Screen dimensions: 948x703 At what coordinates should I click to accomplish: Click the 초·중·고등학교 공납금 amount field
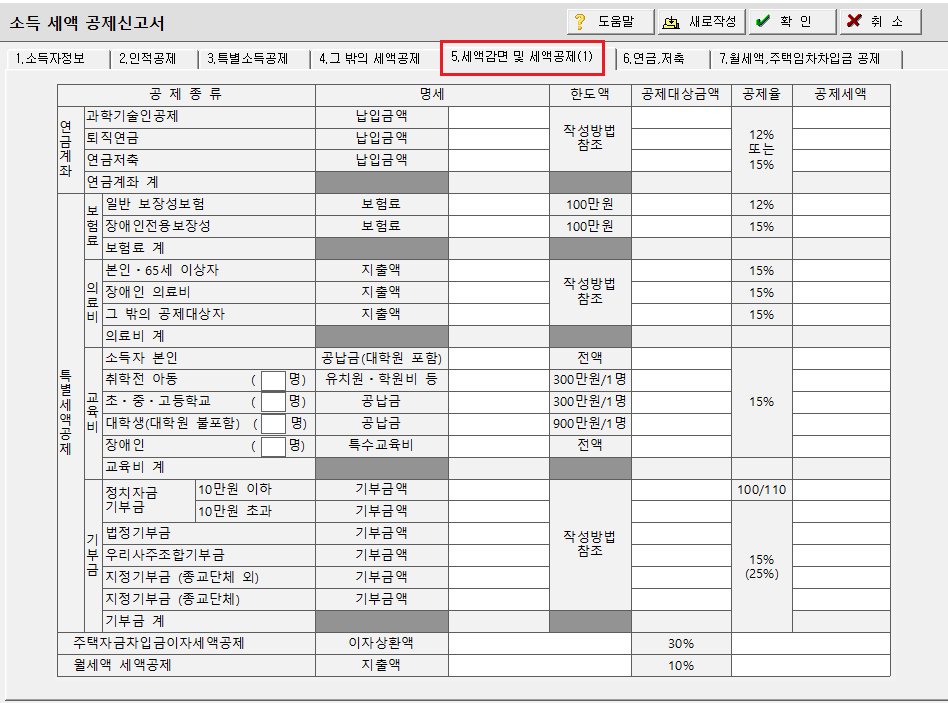point(499,402)
